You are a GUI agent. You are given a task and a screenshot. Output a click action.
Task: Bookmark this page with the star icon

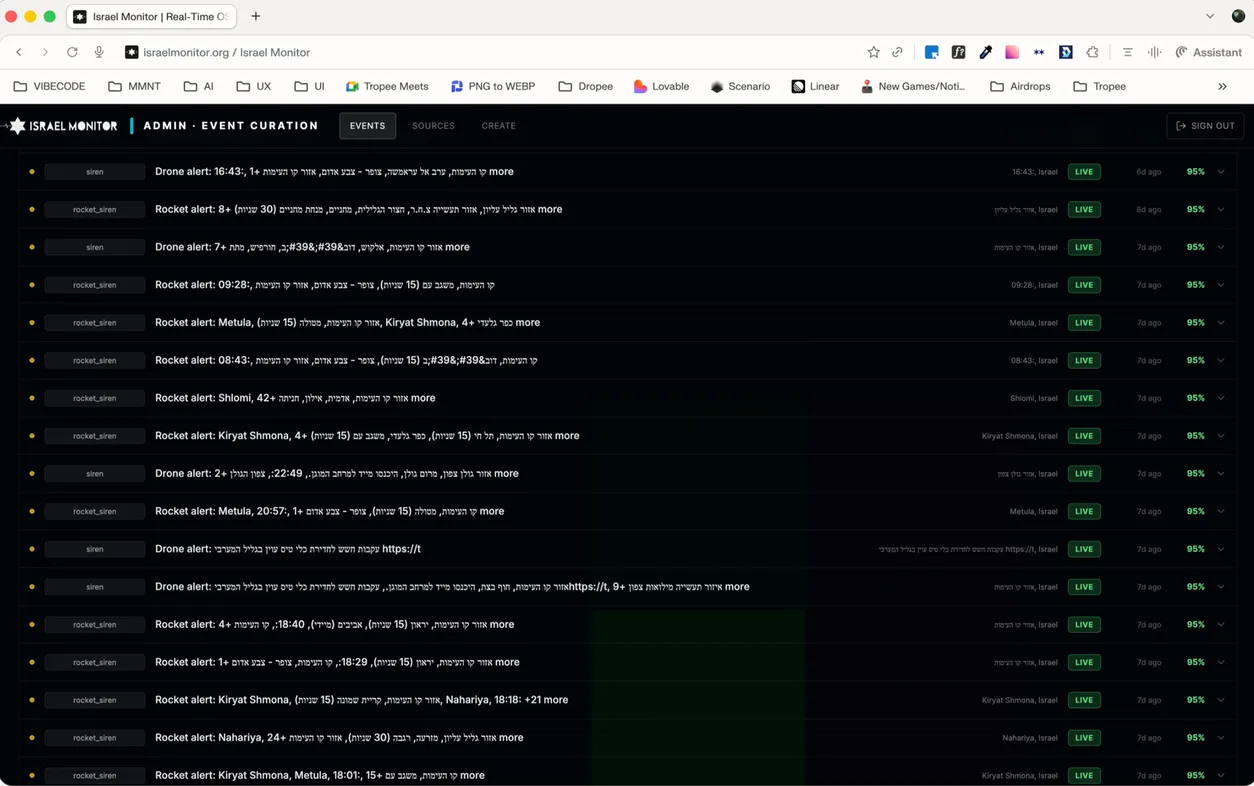873,52
